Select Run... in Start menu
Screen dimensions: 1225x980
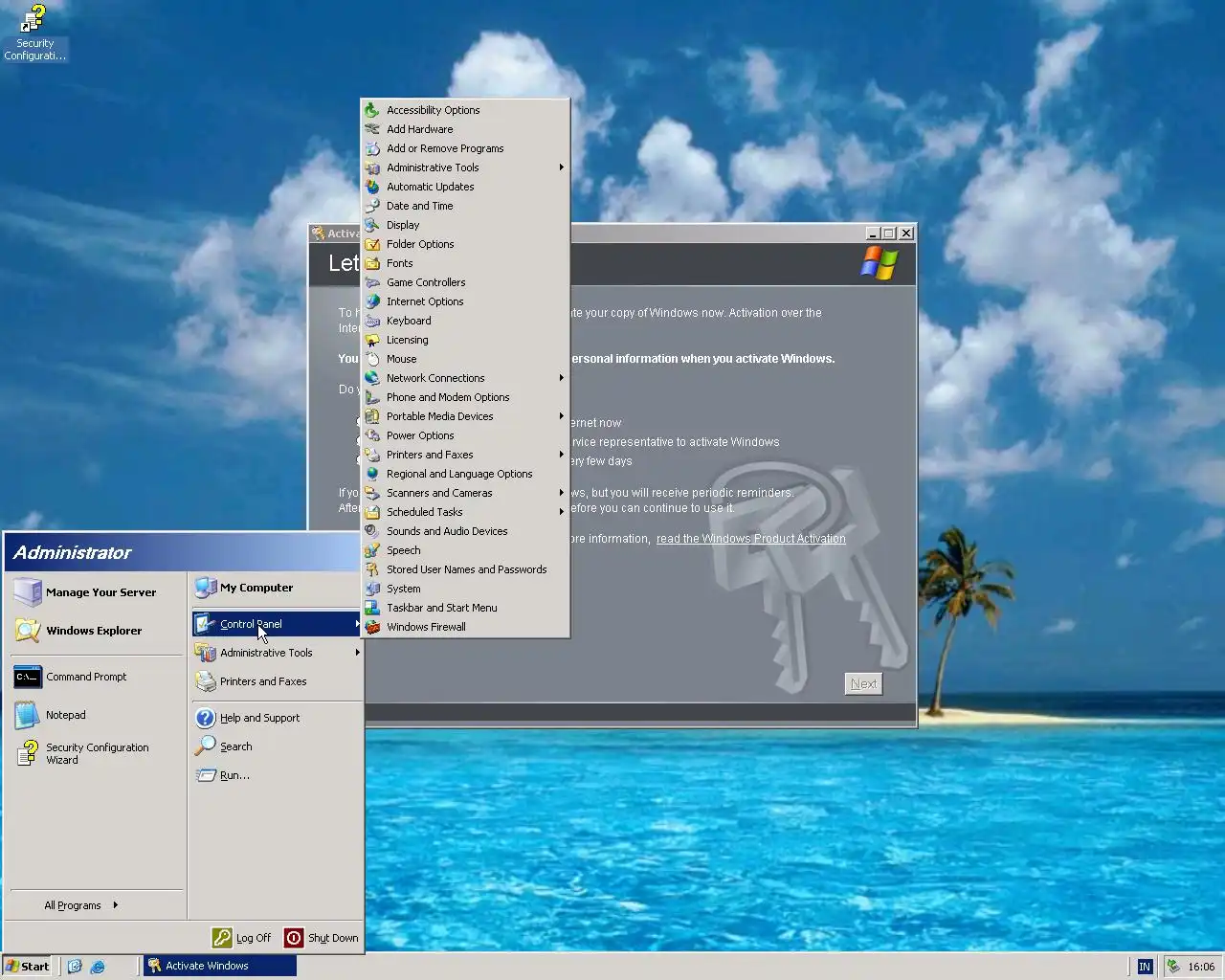[x=277, y=775]
